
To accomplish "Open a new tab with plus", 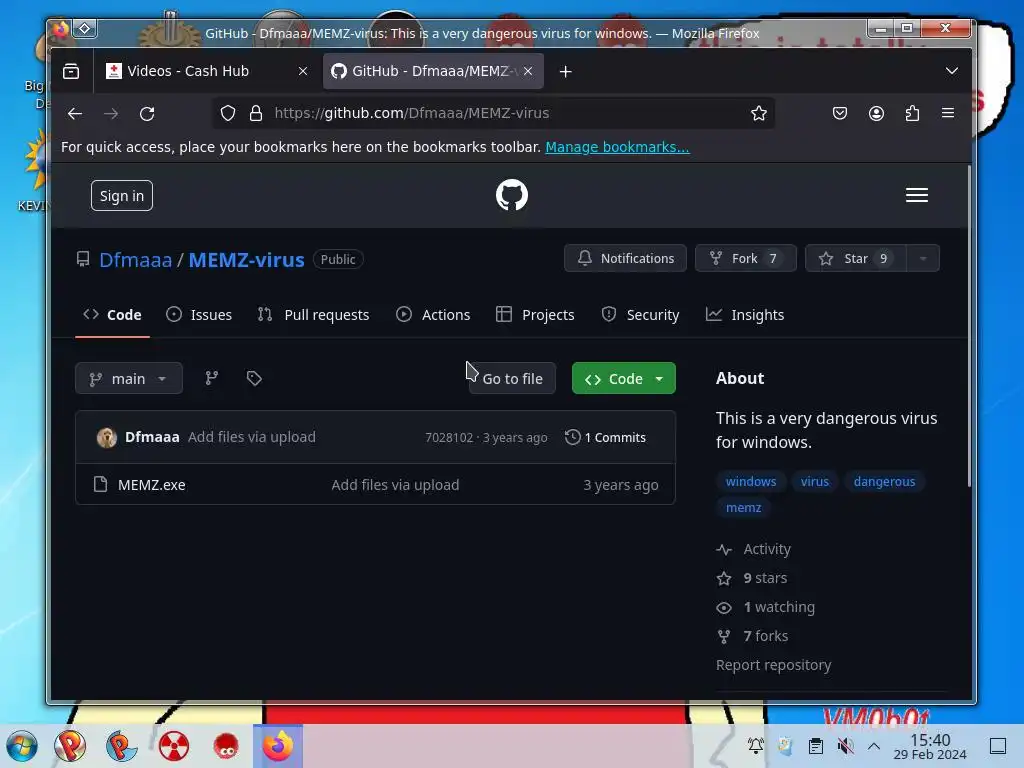I will tap(566, 71).
